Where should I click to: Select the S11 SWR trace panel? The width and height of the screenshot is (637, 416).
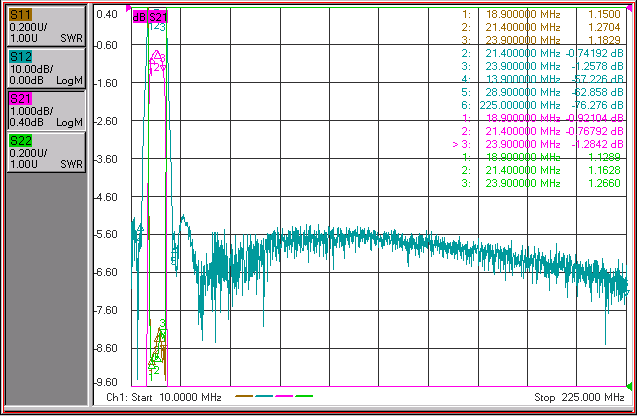point(46,26)
